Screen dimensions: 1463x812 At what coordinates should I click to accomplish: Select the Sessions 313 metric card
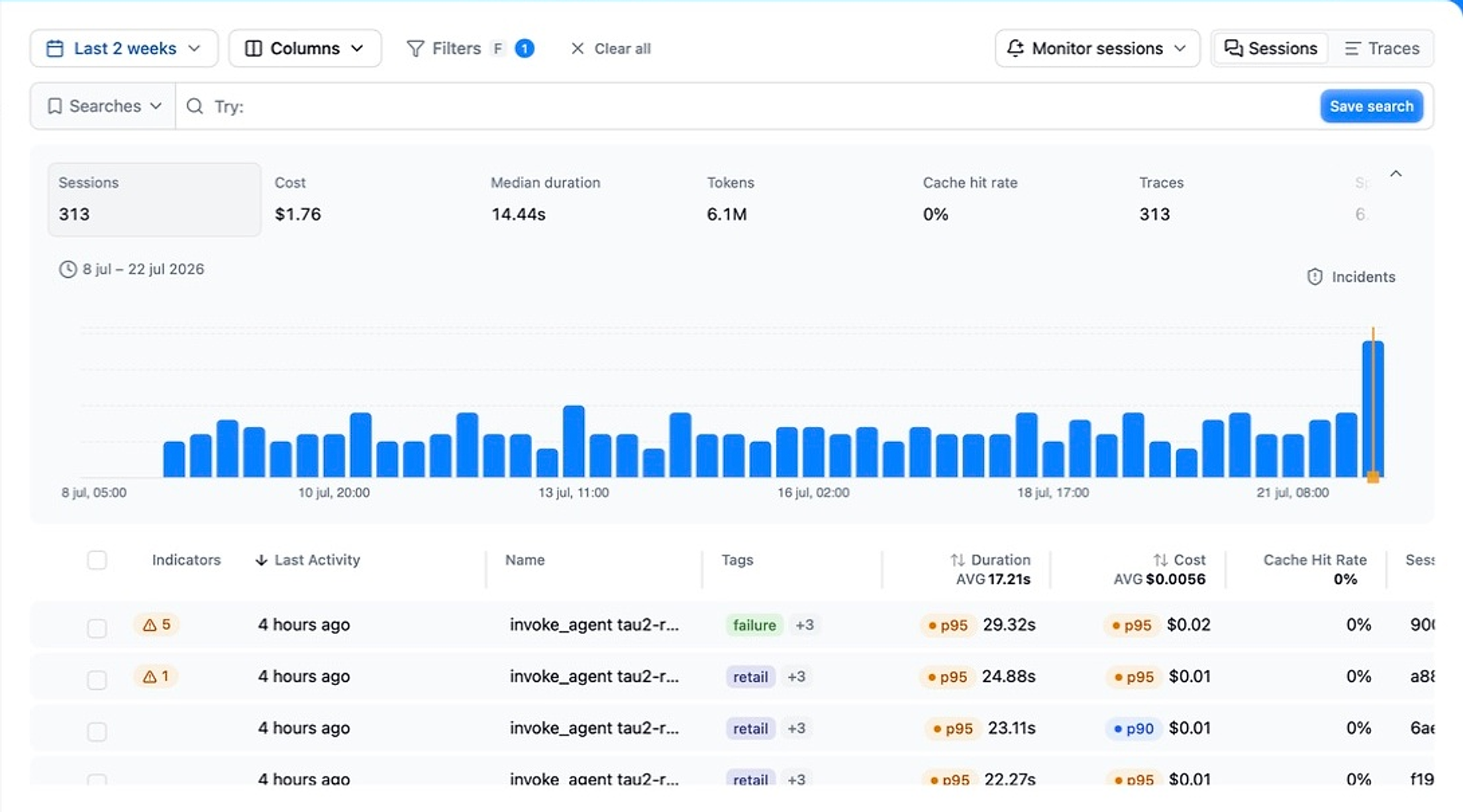154,199
